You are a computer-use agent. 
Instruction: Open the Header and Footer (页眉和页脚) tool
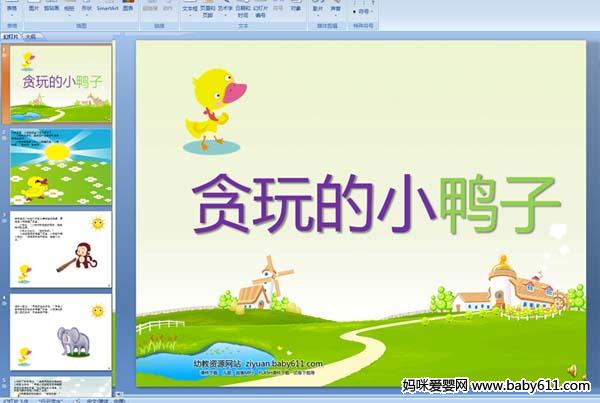point(208,8)
